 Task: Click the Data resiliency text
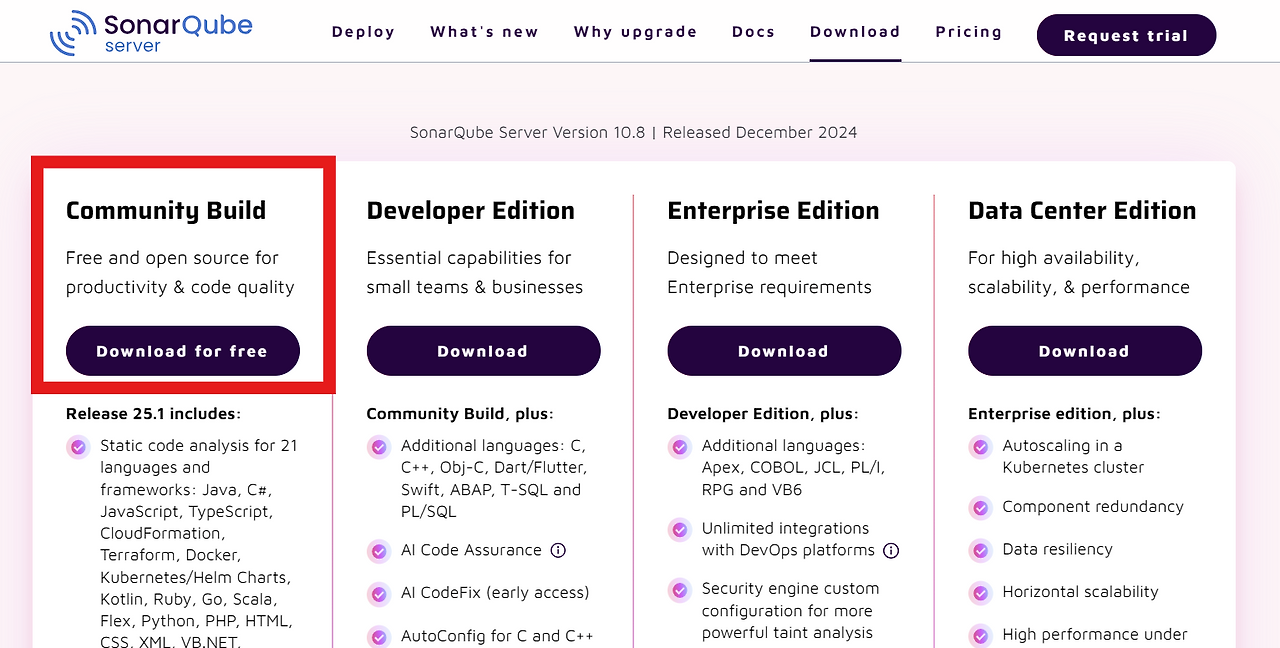click(1058, 550)
